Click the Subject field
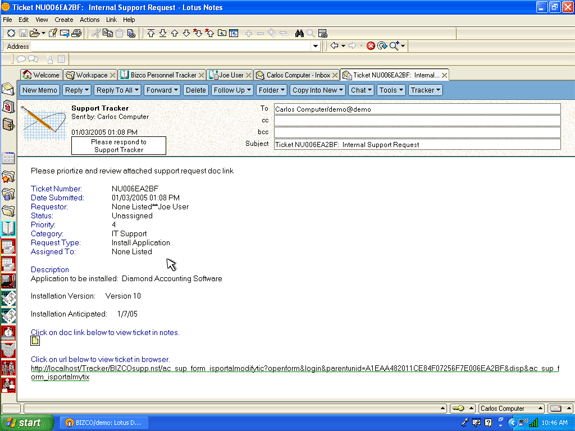 point(417,144)
